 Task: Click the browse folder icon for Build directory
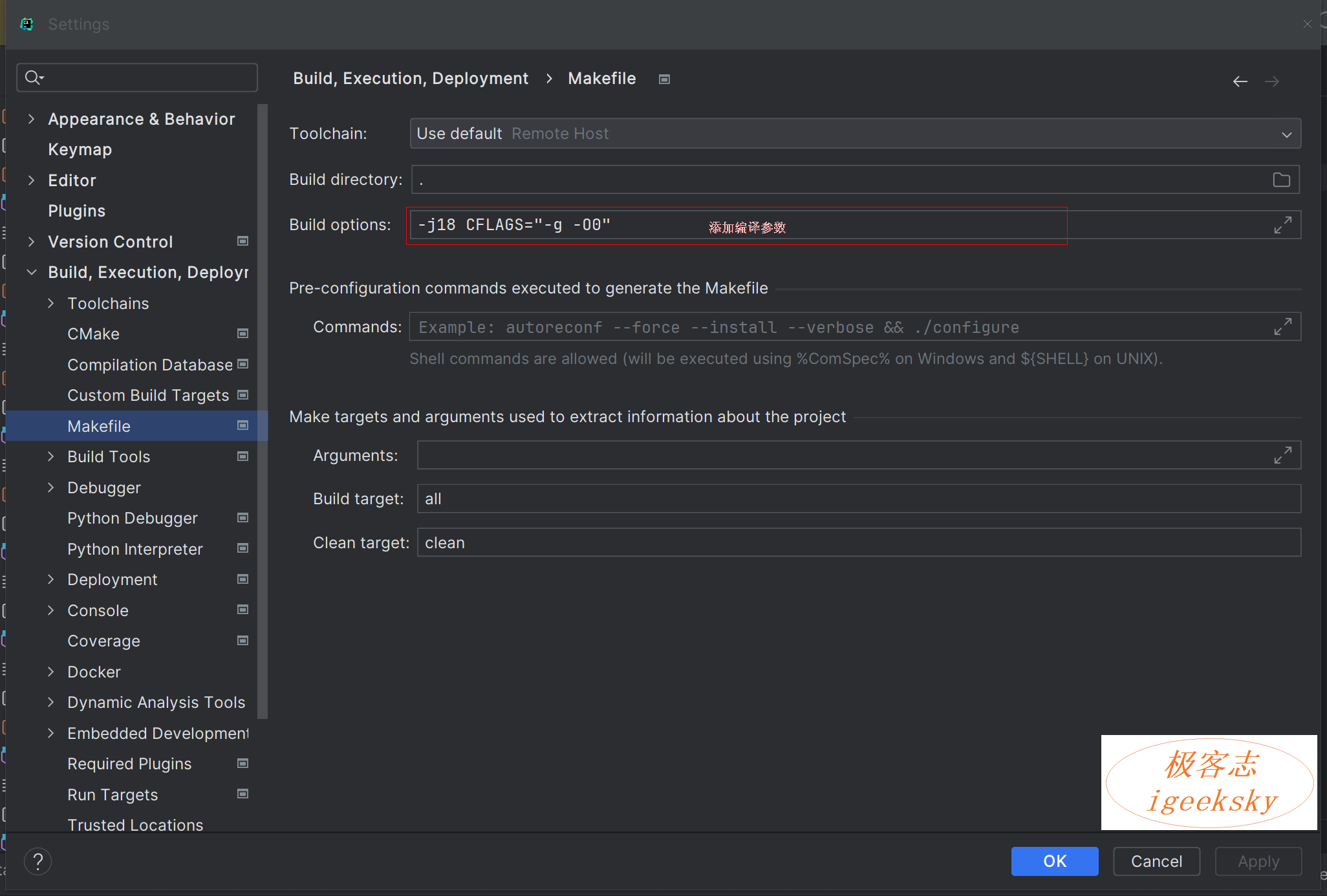click(1281, 180)
